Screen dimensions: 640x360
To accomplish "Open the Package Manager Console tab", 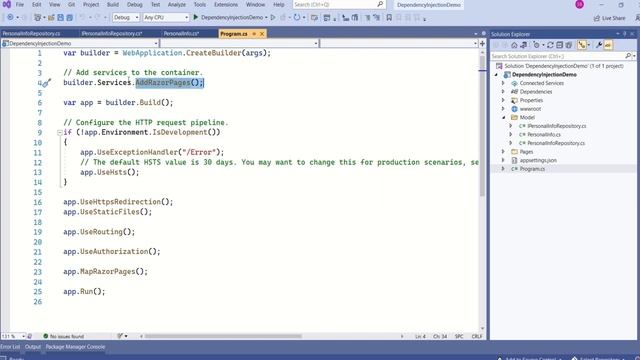I will click(75, 347).
